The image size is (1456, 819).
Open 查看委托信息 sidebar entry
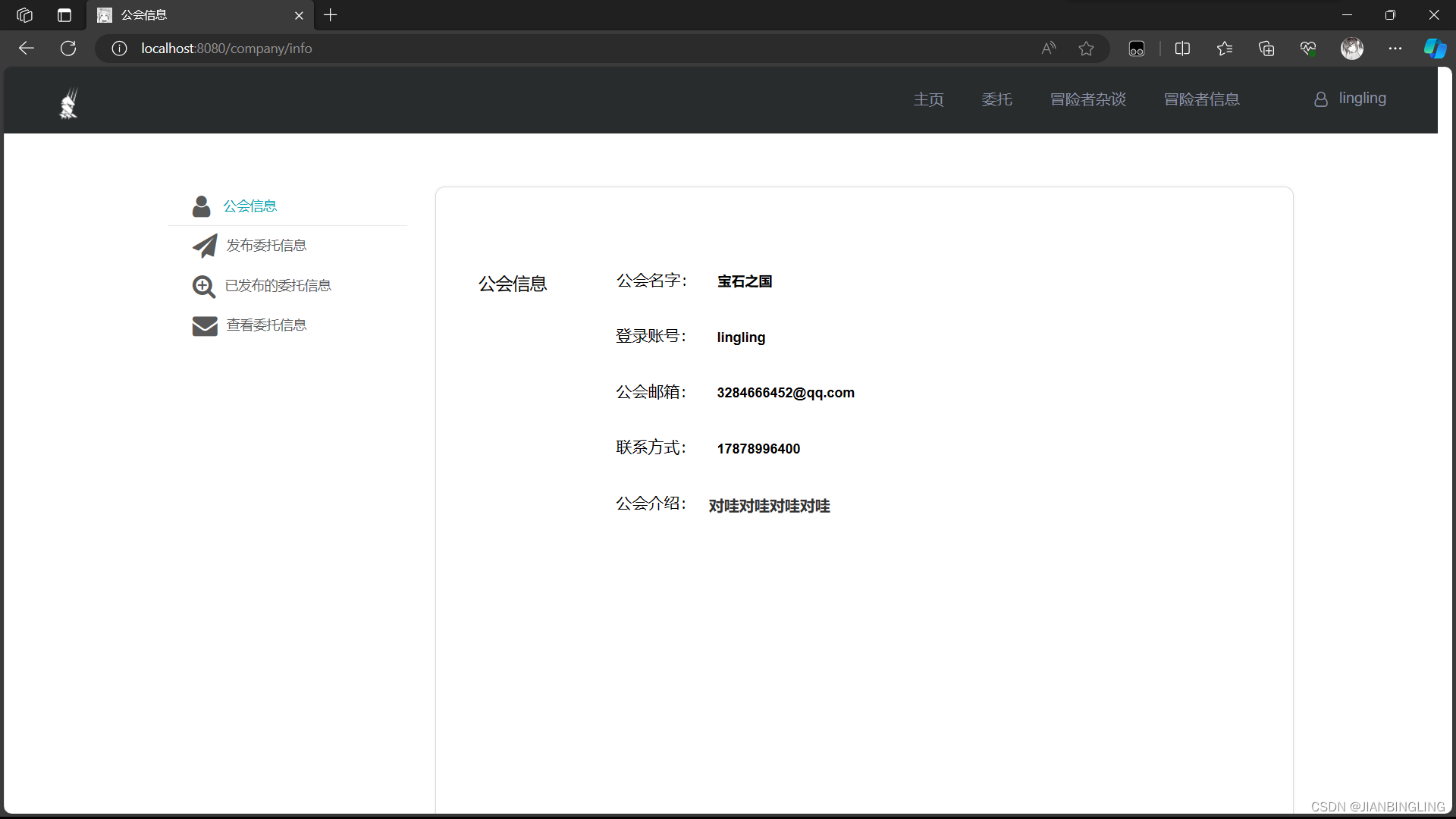266,325
